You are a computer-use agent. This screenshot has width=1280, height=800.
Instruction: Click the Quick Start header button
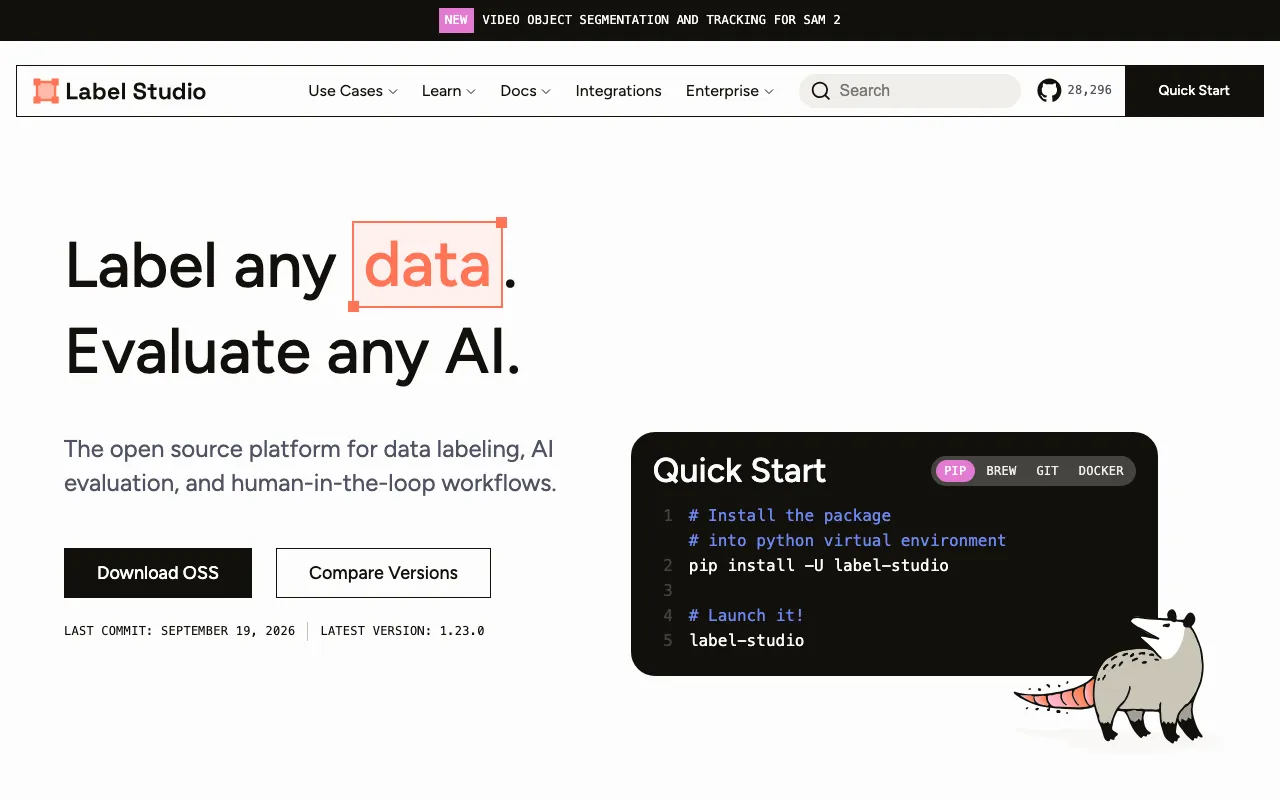[x=1194, y=91]
